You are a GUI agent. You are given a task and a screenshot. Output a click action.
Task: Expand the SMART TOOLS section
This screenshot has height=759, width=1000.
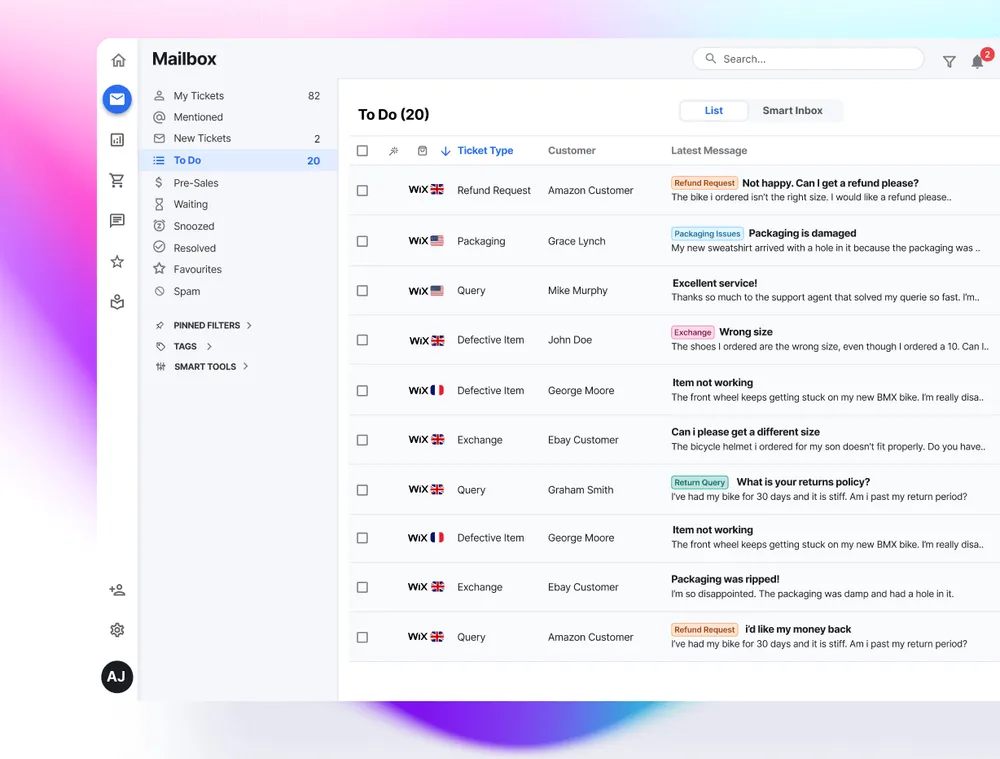(x=204, y=366)
